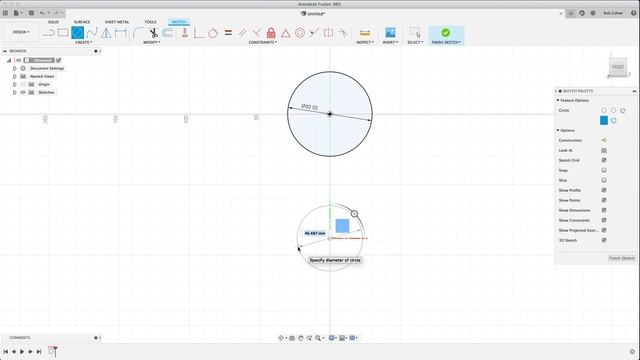Switch to the Surface tab
The image size is (640, 360).
point(82,22)
